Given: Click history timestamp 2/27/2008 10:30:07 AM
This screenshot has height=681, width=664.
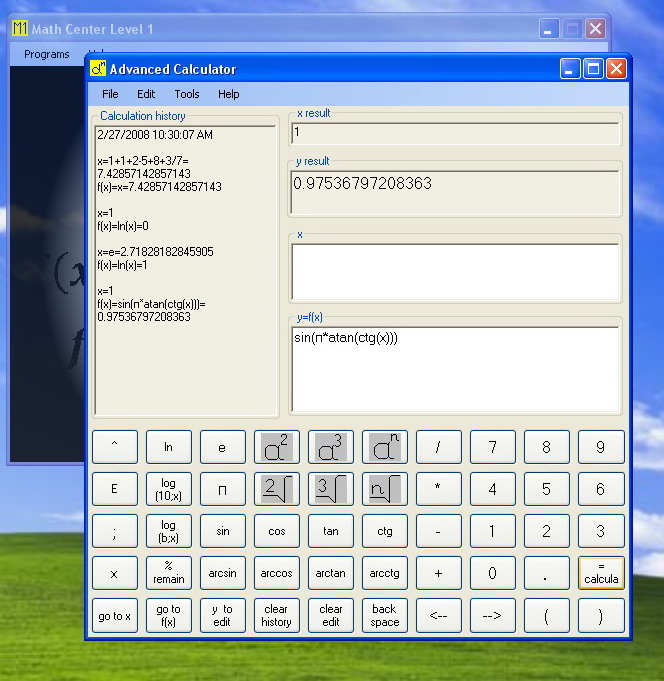Looking at the screenshot, I should (x=155, y=135).
